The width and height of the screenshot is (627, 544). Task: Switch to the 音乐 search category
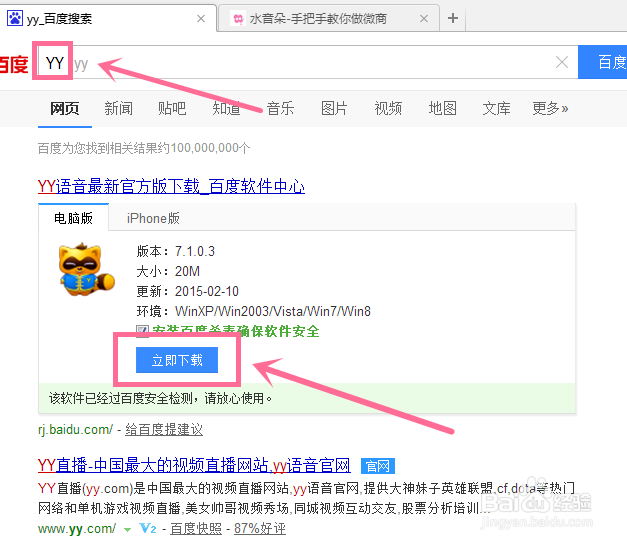coord(280,108)
